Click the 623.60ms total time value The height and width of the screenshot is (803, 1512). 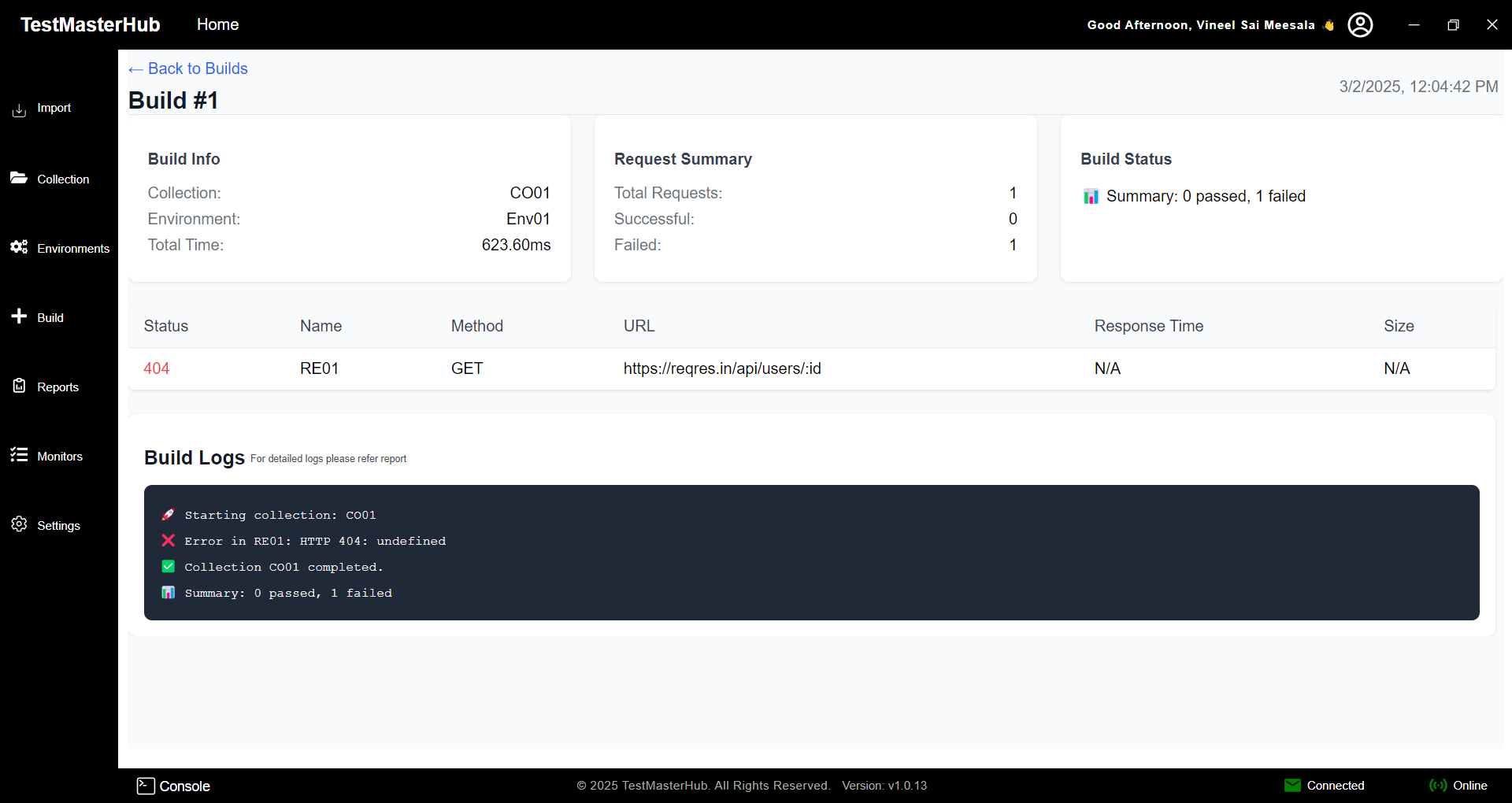point(517,245)
